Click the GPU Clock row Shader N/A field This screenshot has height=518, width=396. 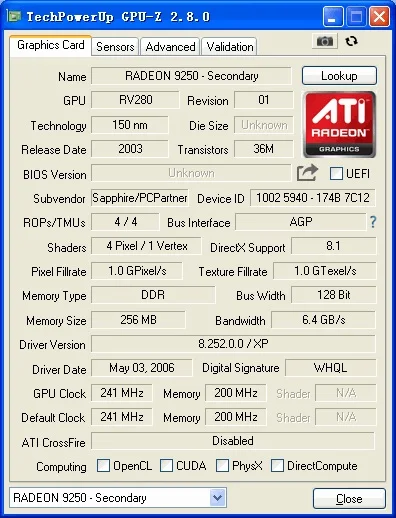pyautogui.click(x=346, y=393)
